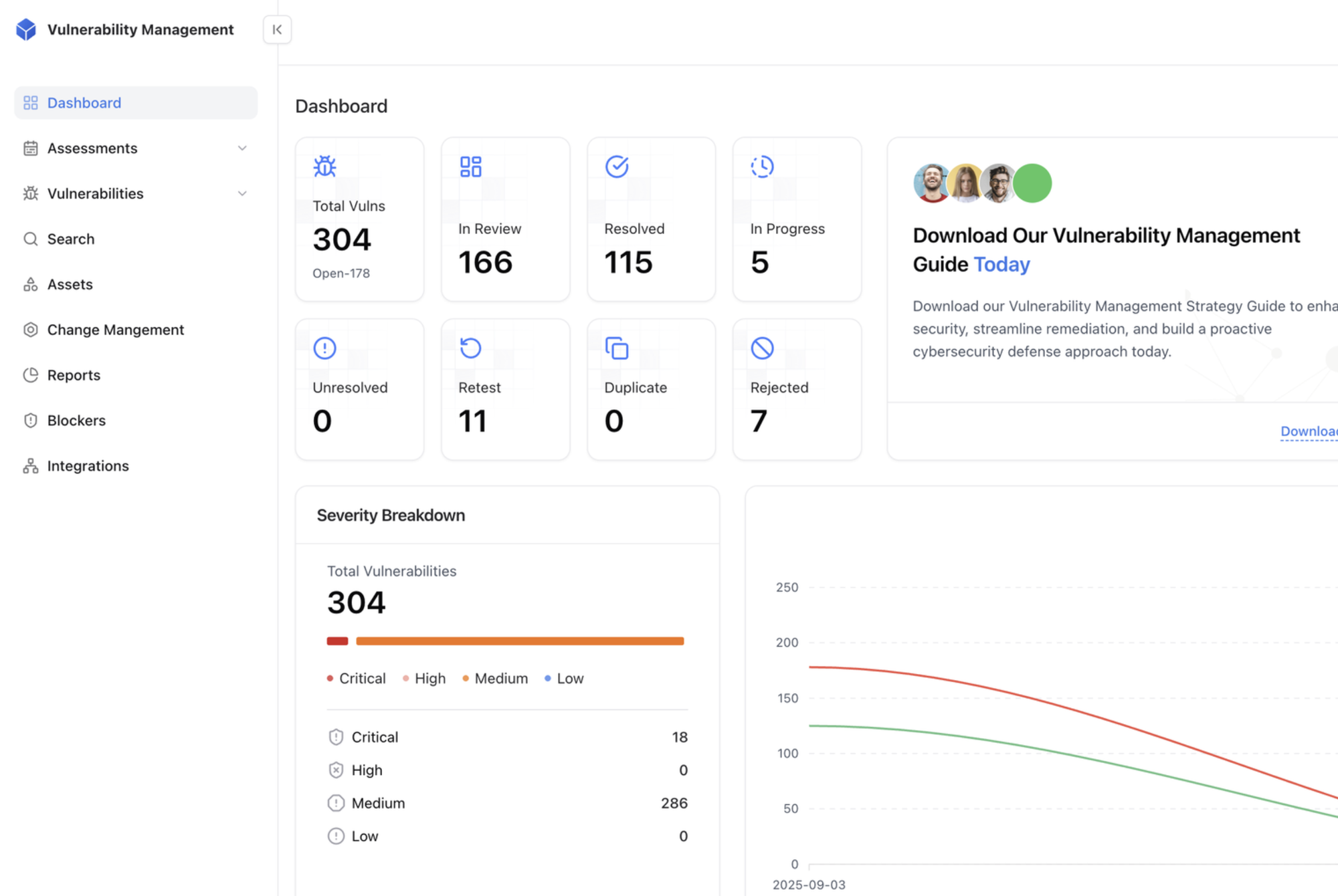Click the woman's avatar photo
The height and width of the screenshot is (896, 1338).
pyautogui.click(x=965, y=183)
